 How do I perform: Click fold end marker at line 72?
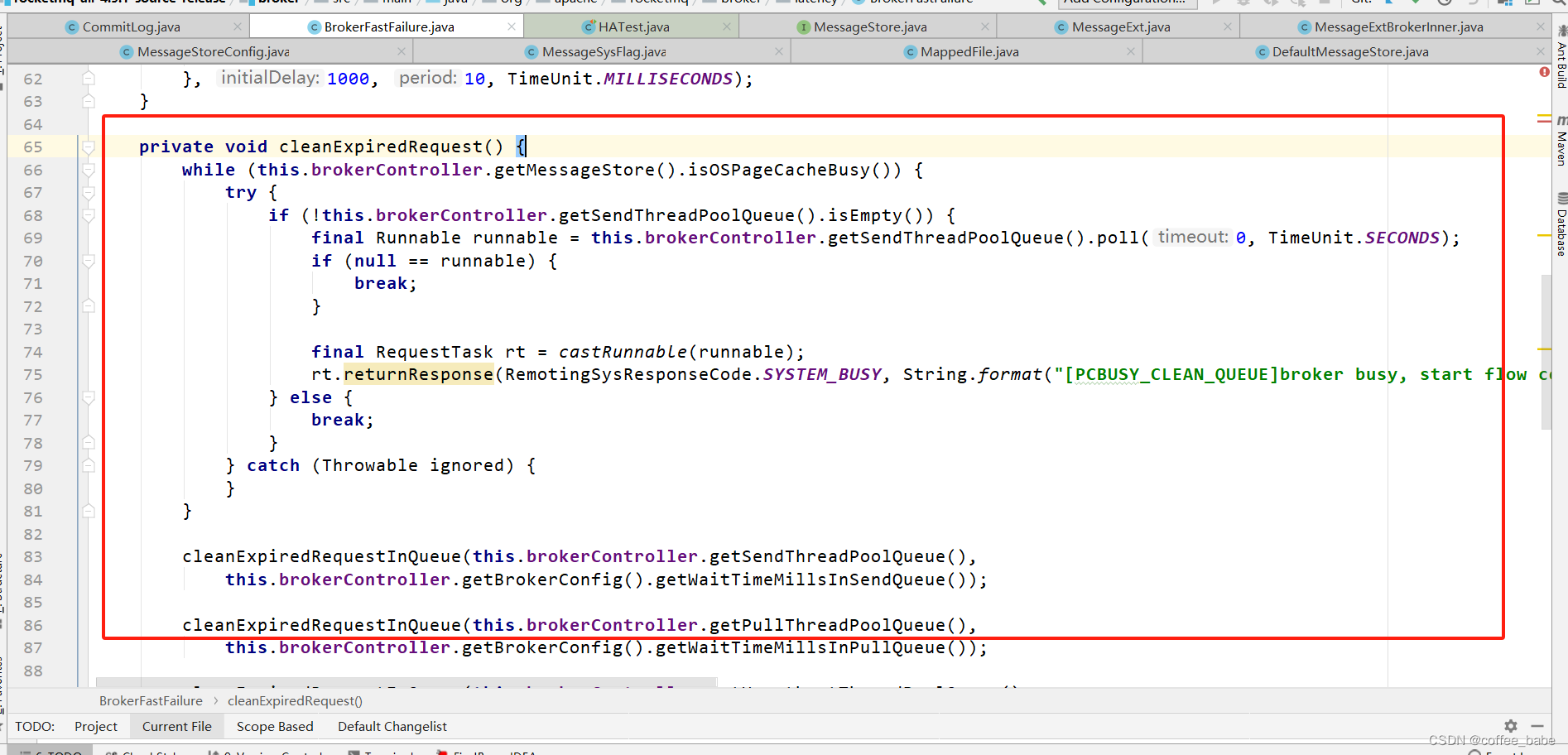(x=89, y=306)
